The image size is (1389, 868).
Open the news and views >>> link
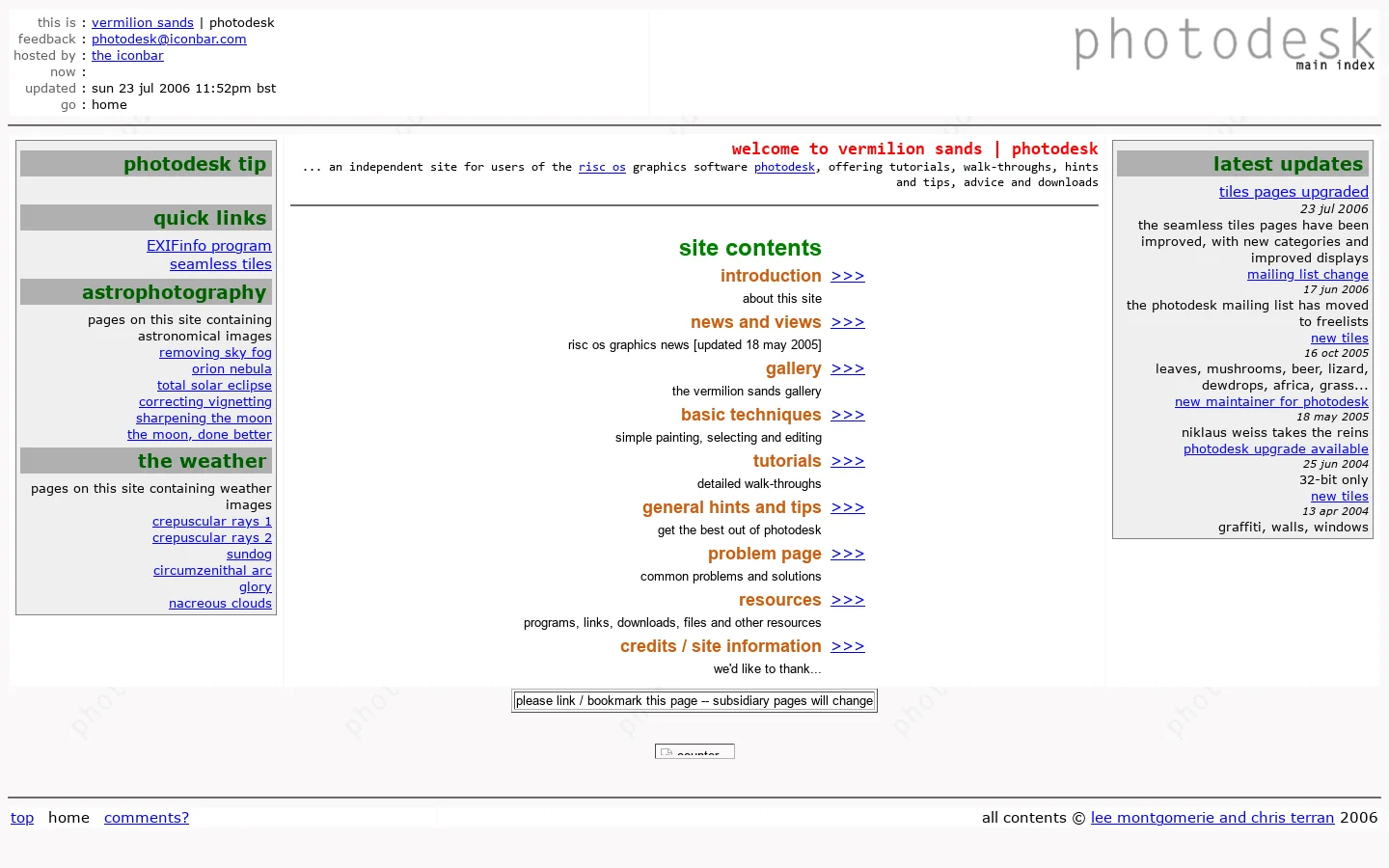click(848, 322)
